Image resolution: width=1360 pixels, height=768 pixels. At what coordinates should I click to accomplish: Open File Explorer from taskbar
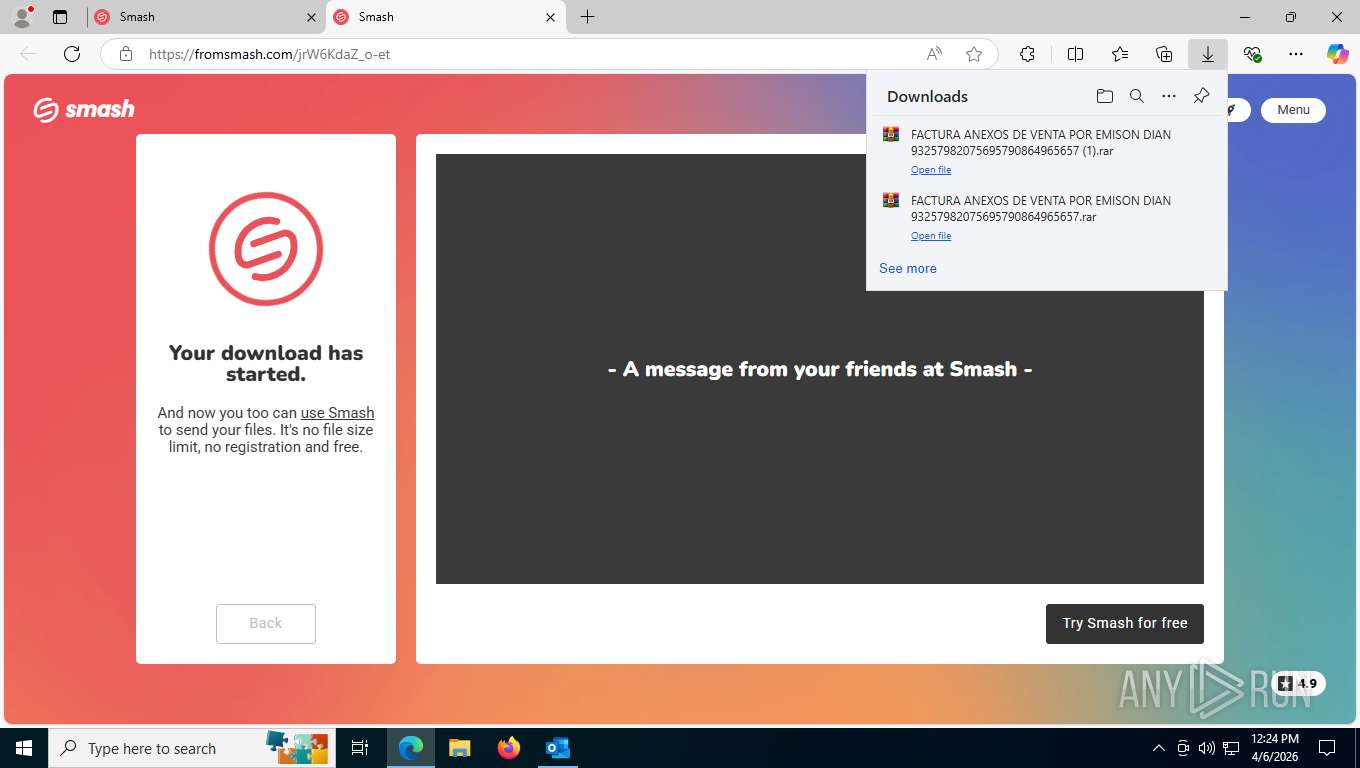(x=459, y=748)
